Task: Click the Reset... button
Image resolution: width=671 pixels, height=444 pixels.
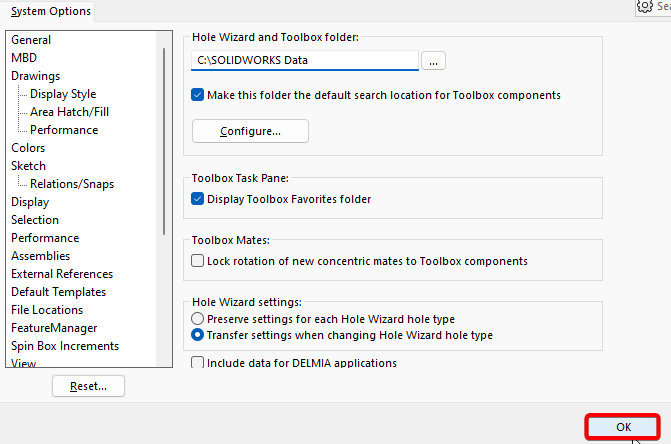Action: (x=89, y=386)
